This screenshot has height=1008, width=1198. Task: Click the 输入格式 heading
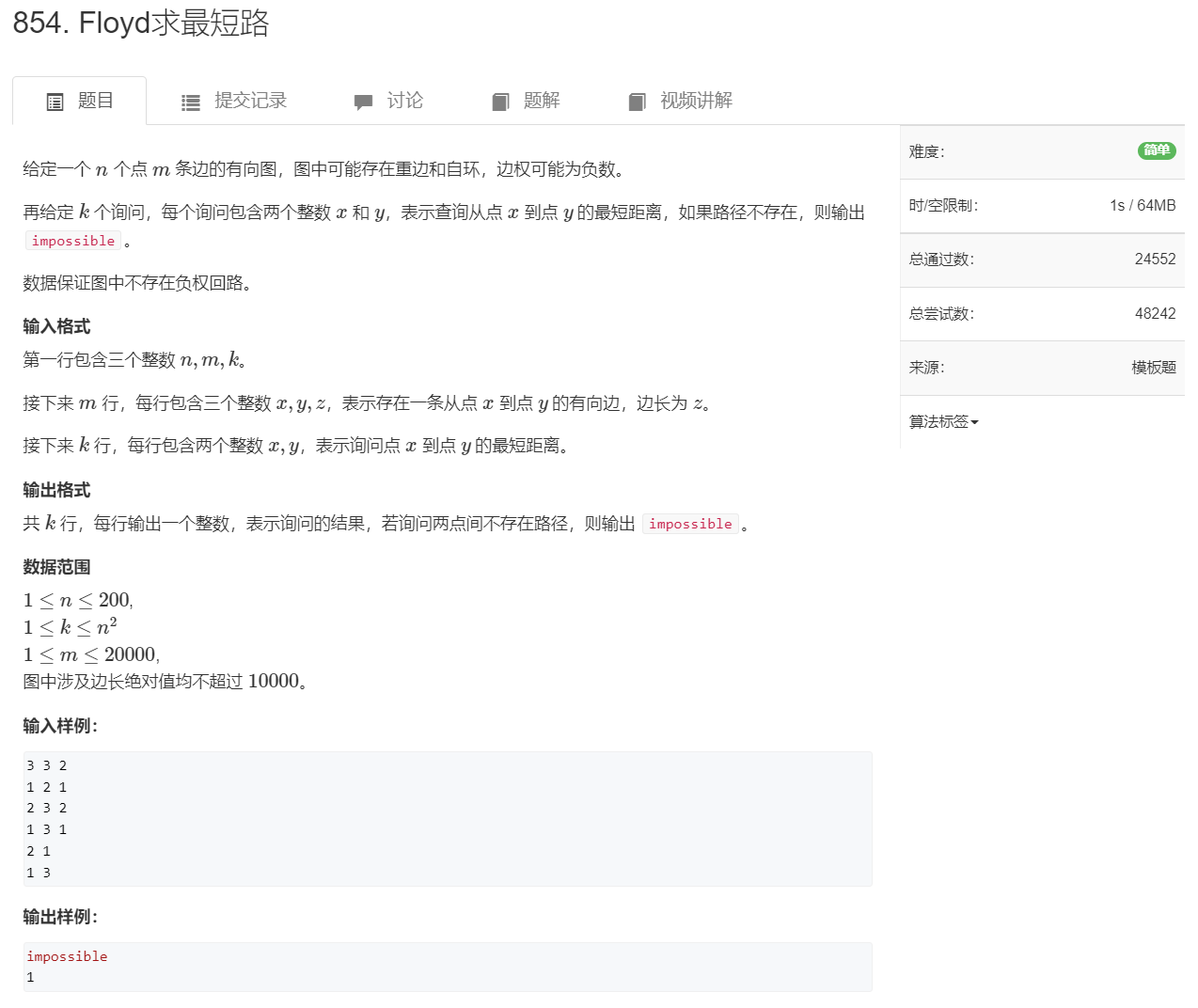pos(56,326)
